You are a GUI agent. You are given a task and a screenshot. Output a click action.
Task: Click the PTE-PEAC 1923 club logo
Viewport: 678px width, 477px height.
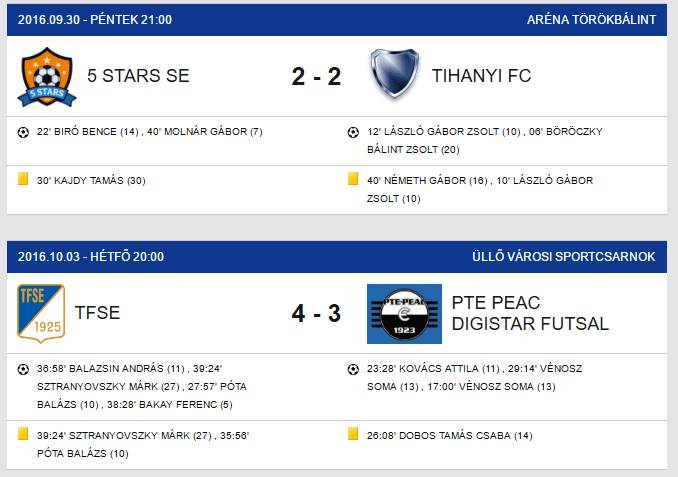[x=404, y=314]
